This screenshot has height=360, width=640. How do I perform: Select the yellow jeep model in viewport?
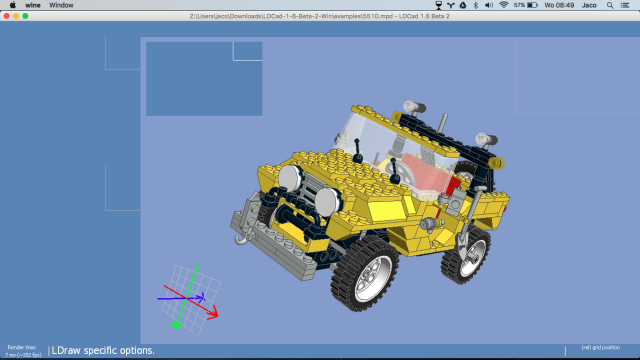(369, 204)
